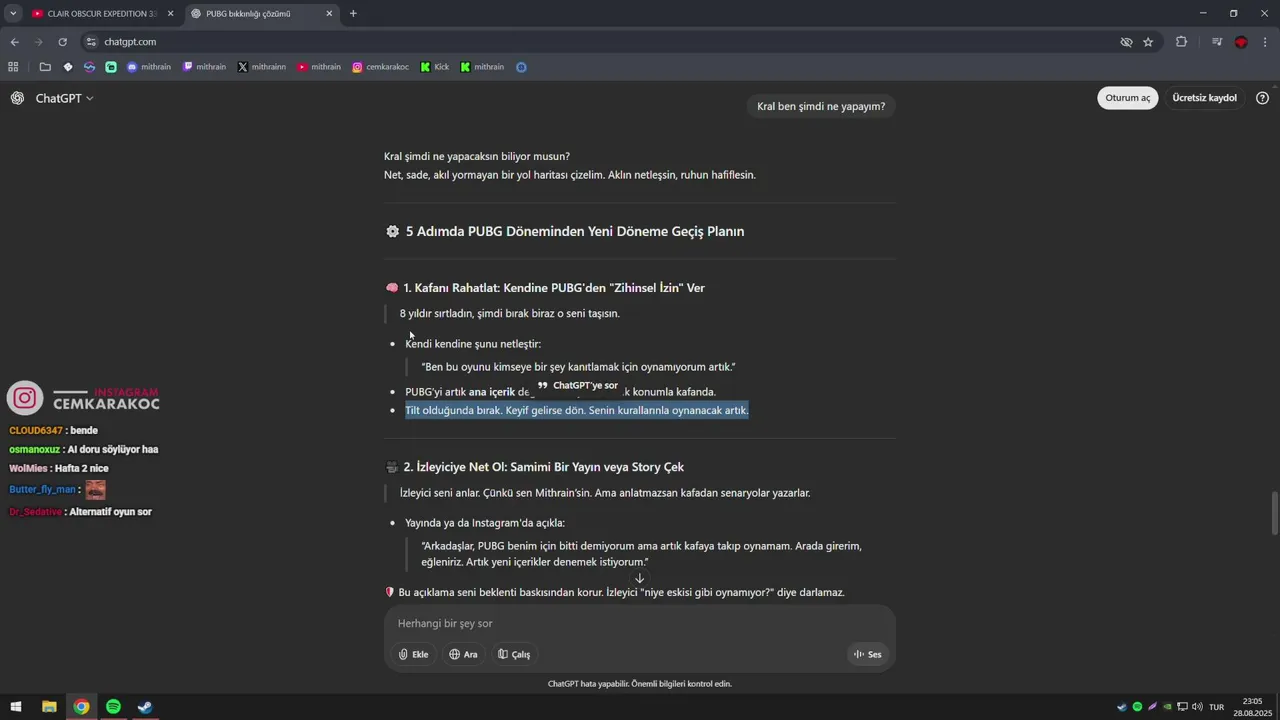Open Chrome from the taskbar
The image size is (1280, 720).
coord(81,707)
